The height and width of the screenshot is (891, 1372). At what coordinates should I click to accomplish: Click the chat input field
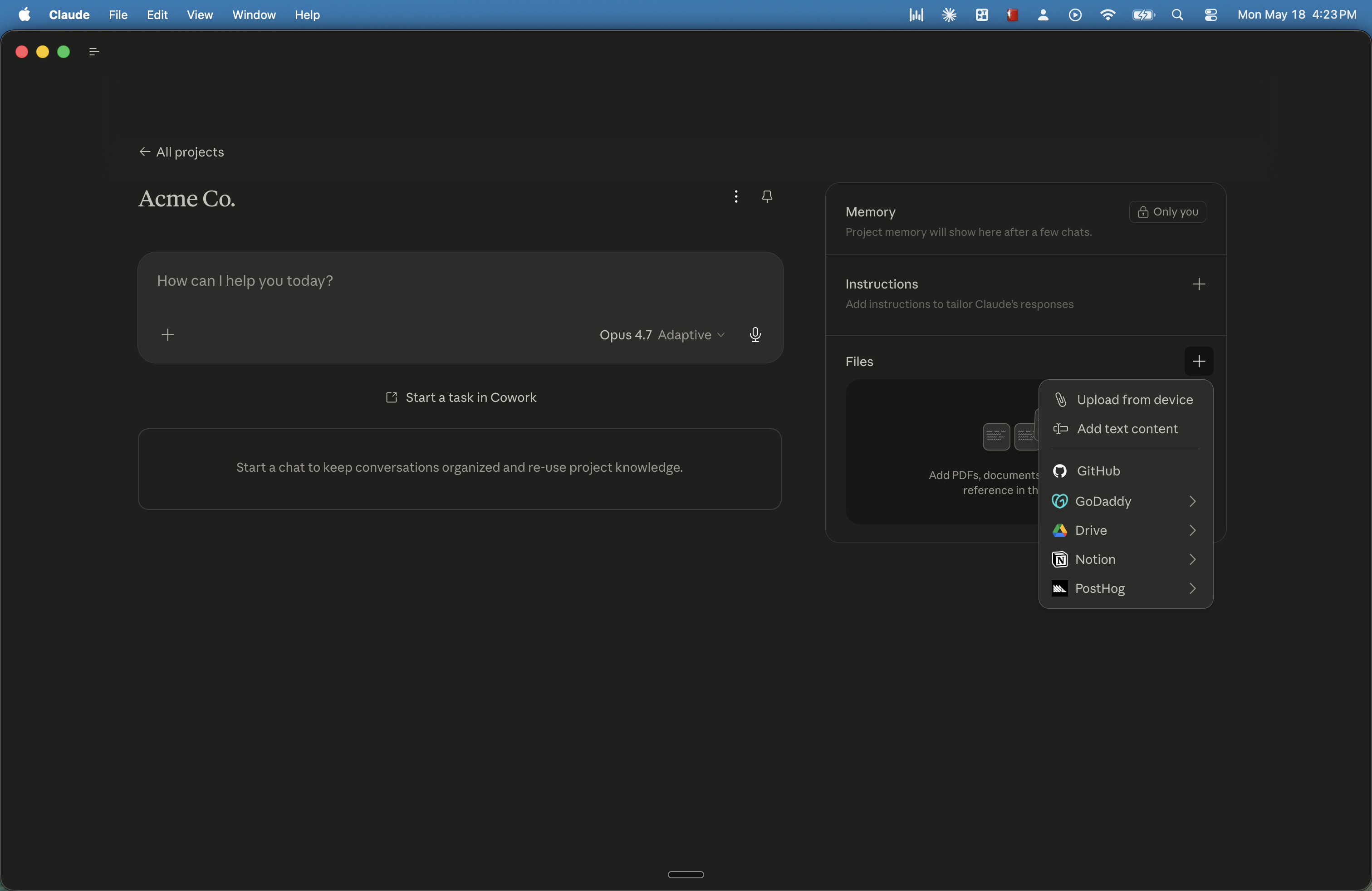460,281
